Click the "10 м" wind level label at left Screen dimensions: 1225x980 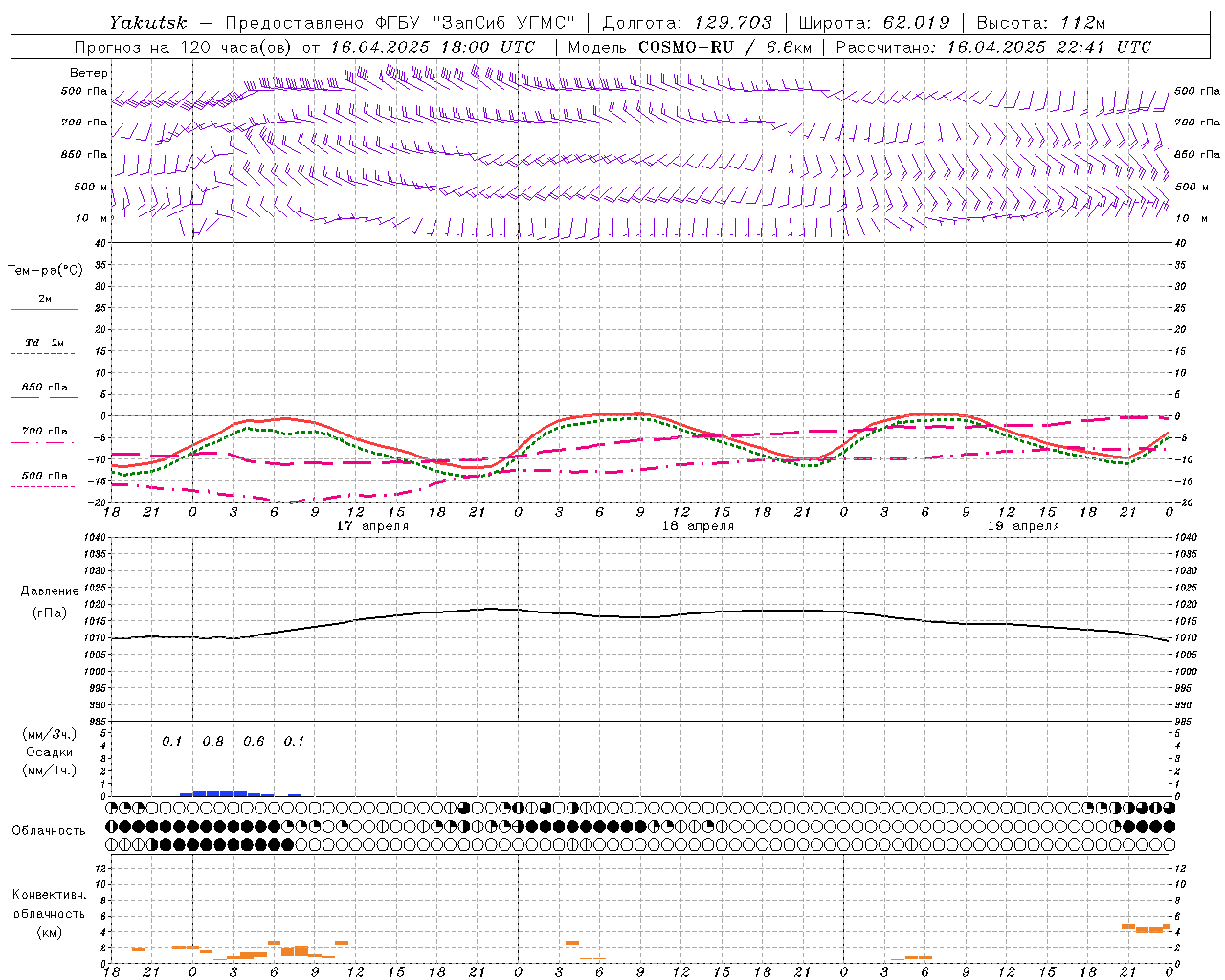coord(91,218)
